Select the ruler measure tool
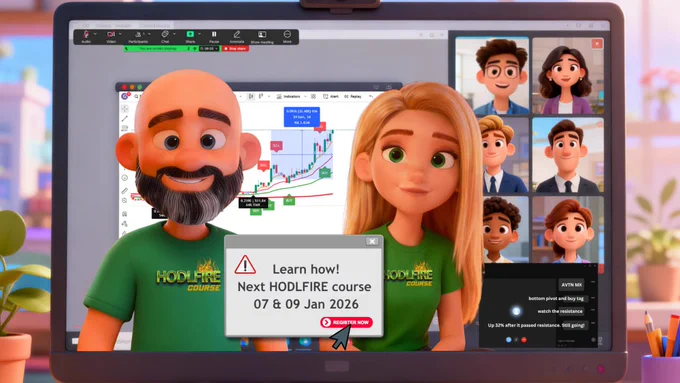This screenshot has height=383, width=680. (x=124, y=191)
